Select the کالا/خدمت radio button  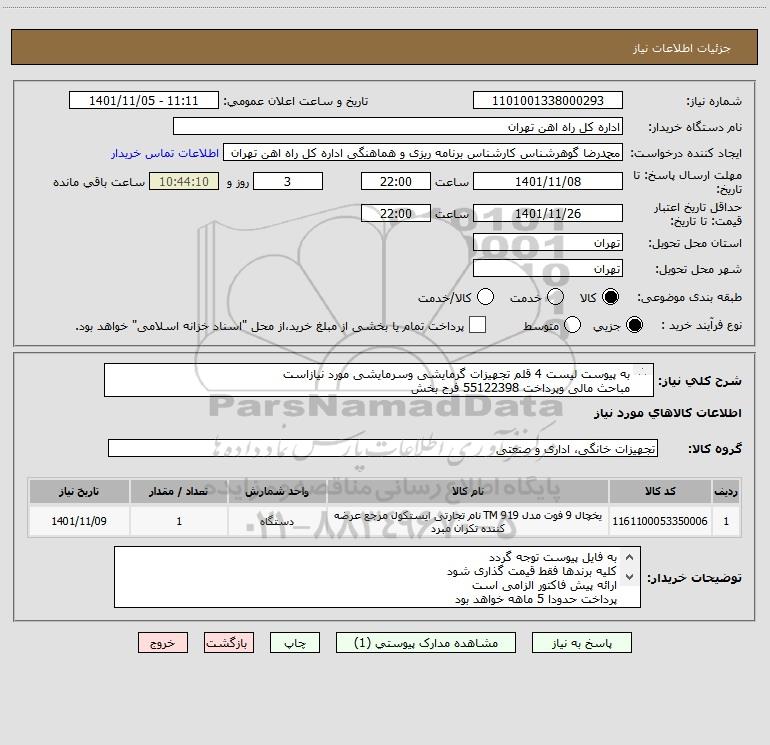486,297
